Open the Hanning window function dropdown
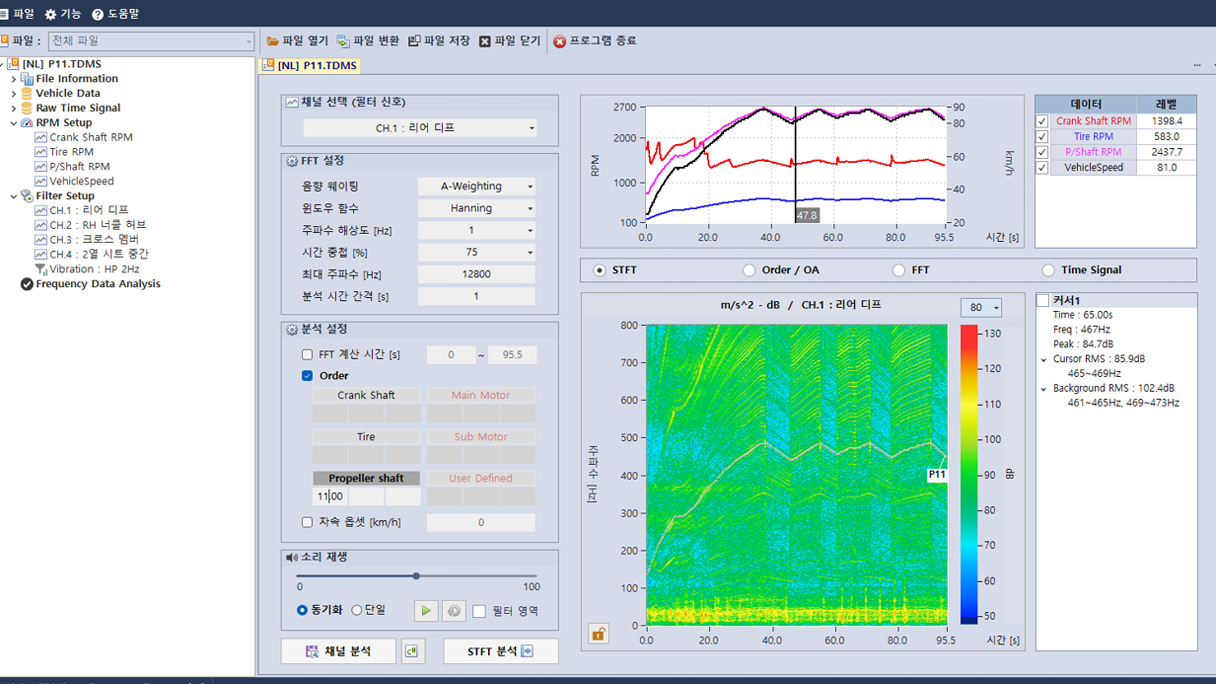This screenshot has width=1216, height=684. (477, 208)
